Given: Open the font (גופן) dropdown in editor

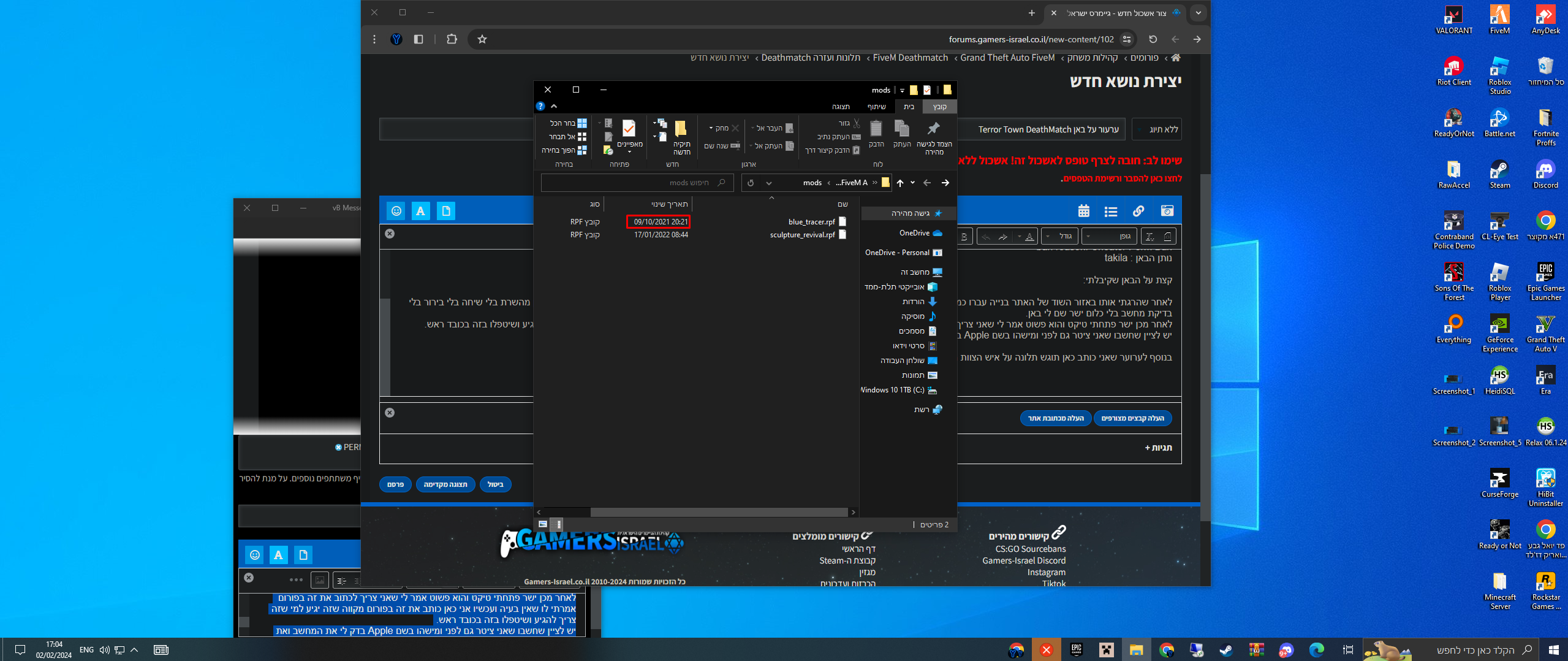Looking at the screenshot, I should tap(1109, 237).
